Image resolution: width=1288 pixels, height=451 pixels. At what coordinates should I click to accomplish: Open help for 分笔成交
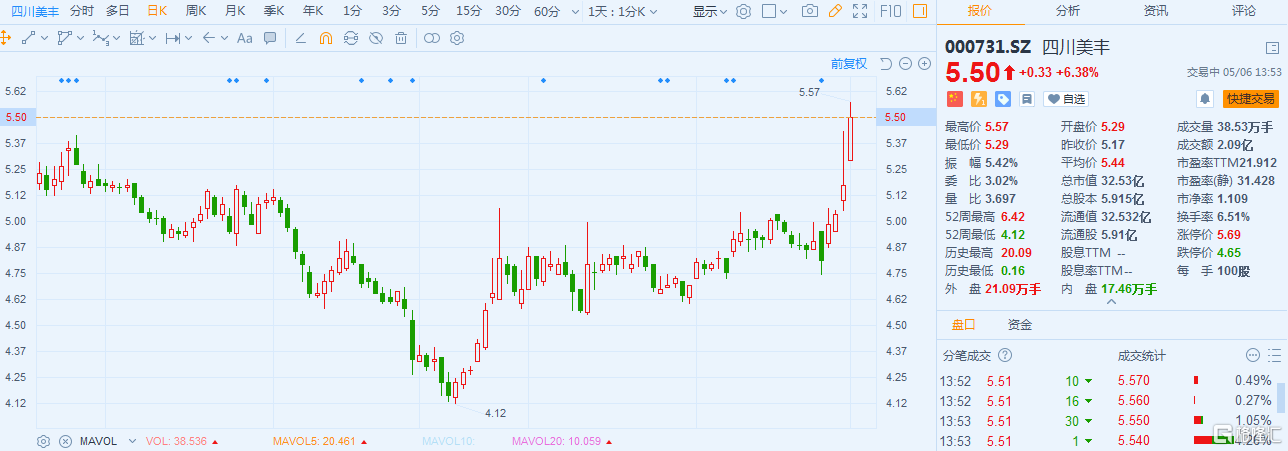pyautogui.click(x=1005, y=355)
